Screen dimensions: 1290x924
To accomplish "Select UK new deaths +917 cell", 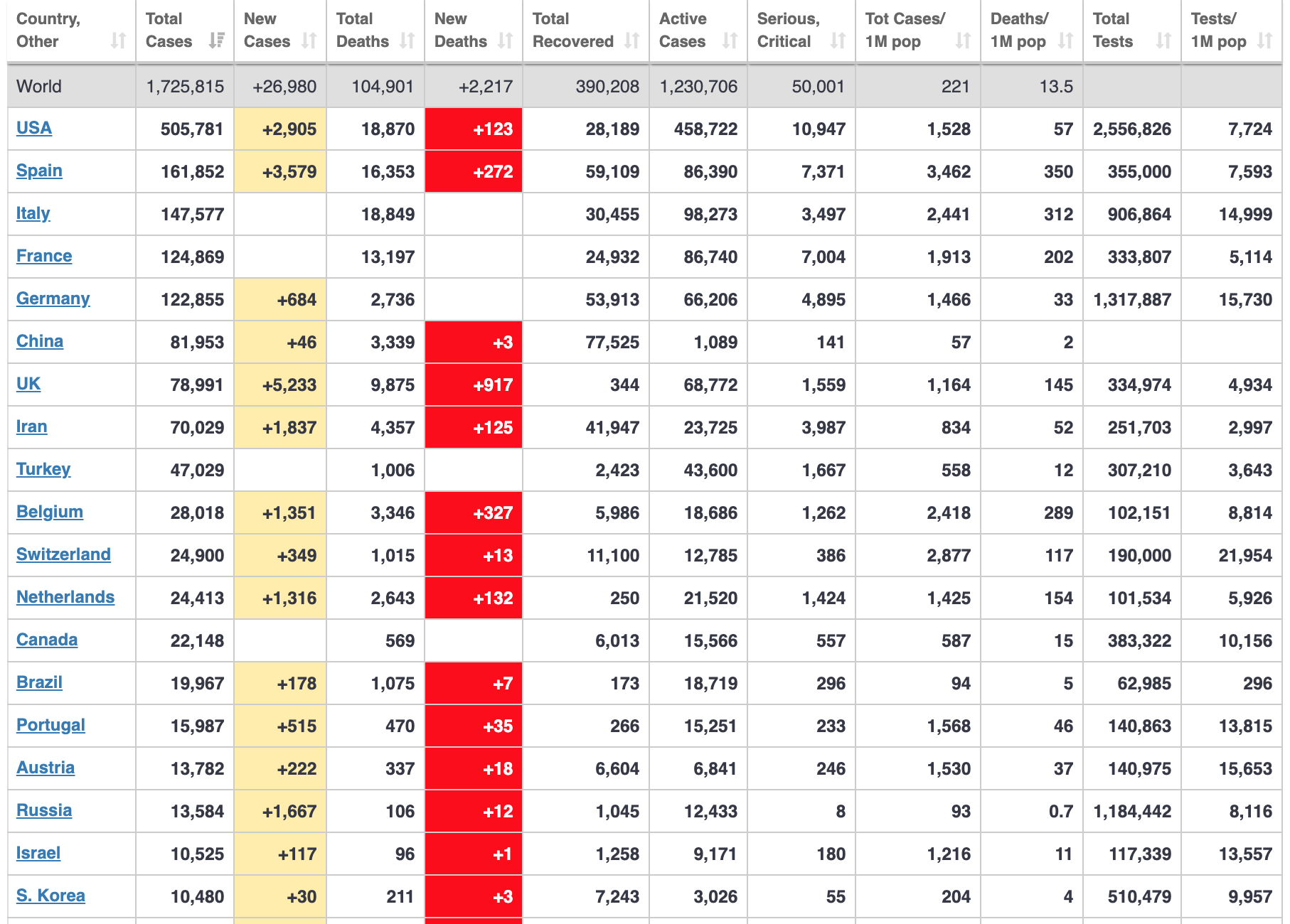I will [474, 385].
